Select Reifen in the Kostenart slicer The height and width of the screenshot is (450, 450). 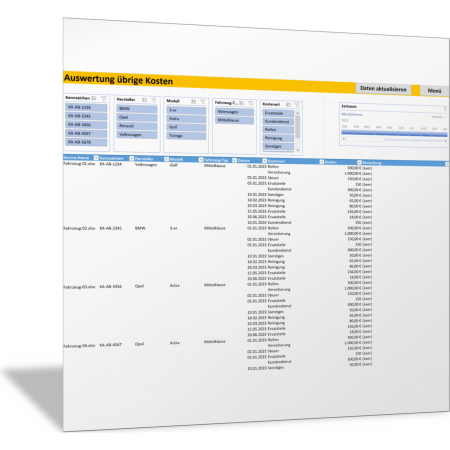[278, 130]
